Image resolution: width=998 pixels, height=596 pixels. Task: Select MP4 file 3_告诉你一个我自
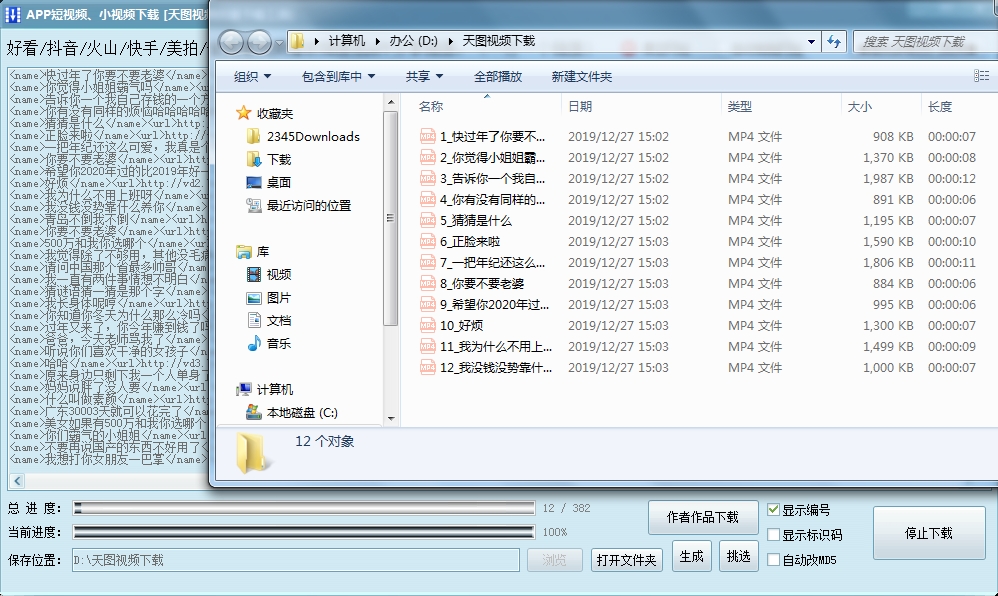pos(482,178)
